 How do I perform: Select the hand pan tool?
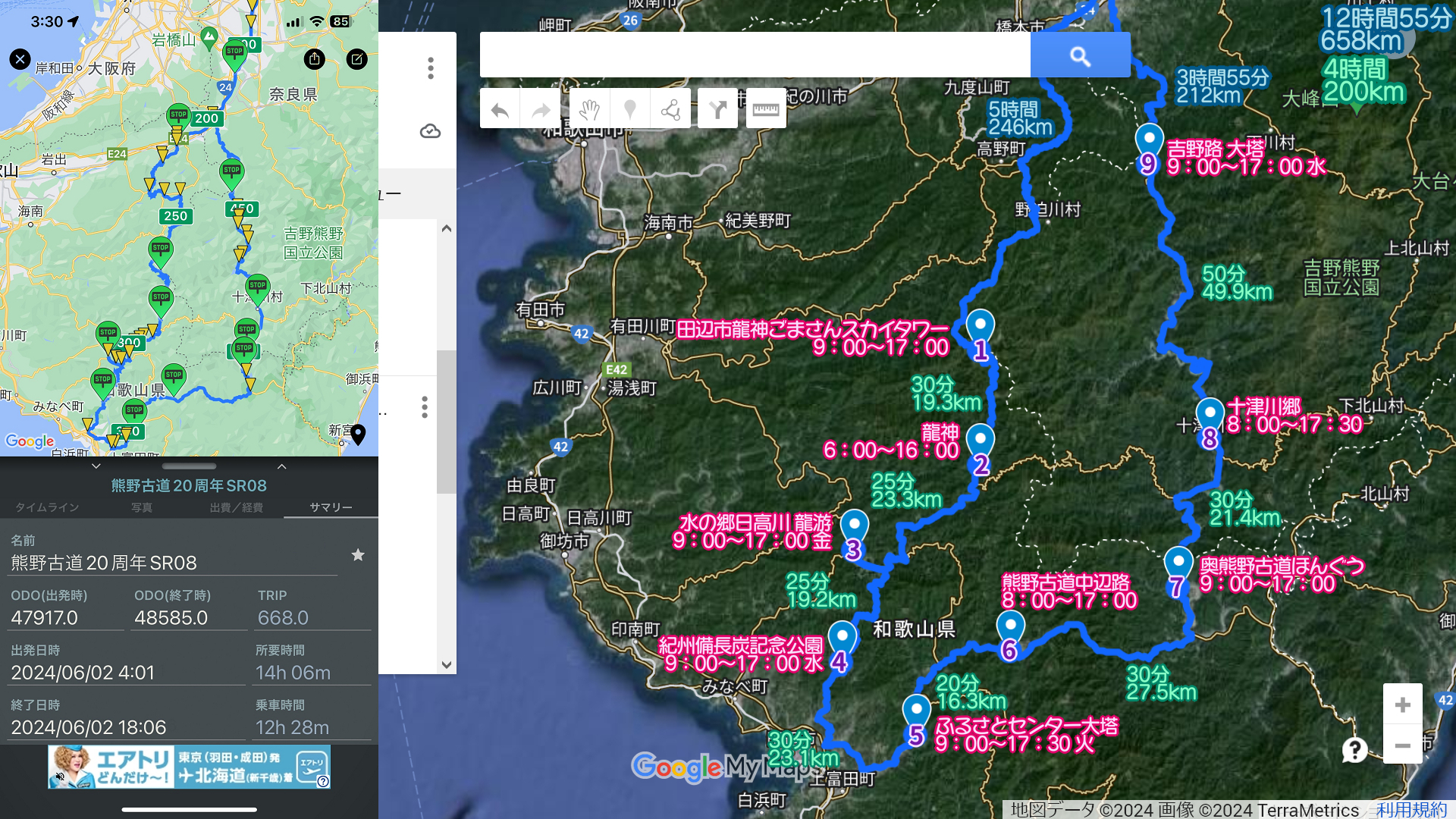pos(589,111)
